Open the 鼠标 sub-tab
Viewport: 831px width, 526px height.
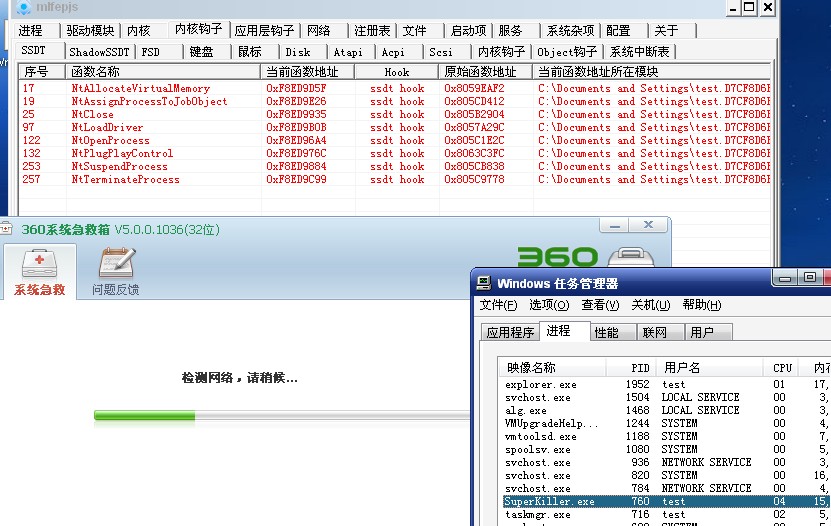[x=250, y=52]
